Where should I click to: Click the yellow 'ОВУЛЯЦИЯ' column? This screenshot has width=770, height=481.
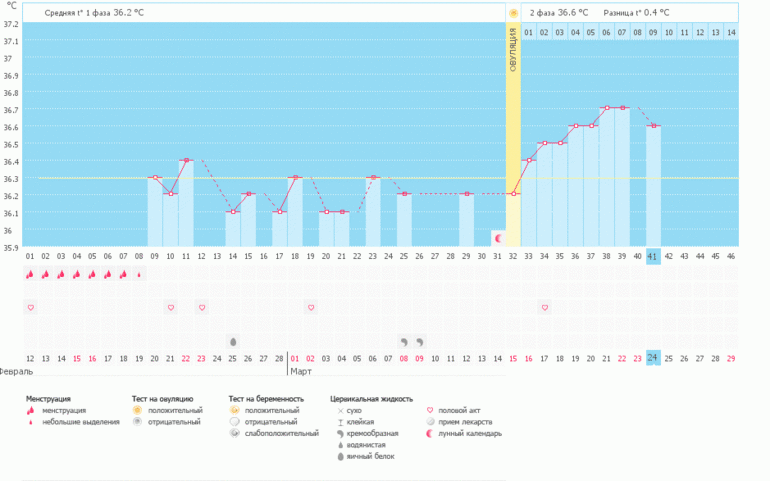(x=513, y=130)
